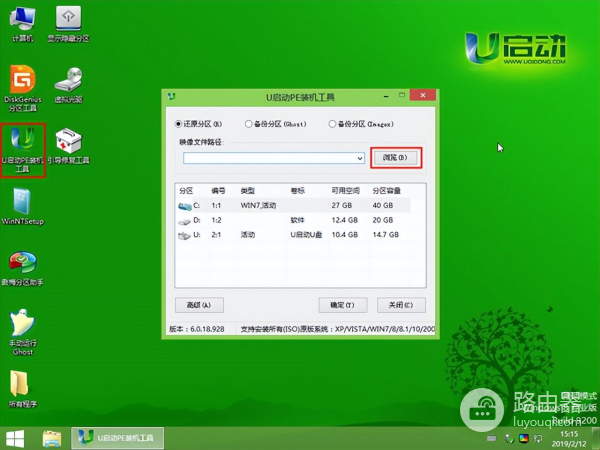The image size is (600, 450).
Task: Click the 10.4 GB free space value
Action: coord(345,235)
